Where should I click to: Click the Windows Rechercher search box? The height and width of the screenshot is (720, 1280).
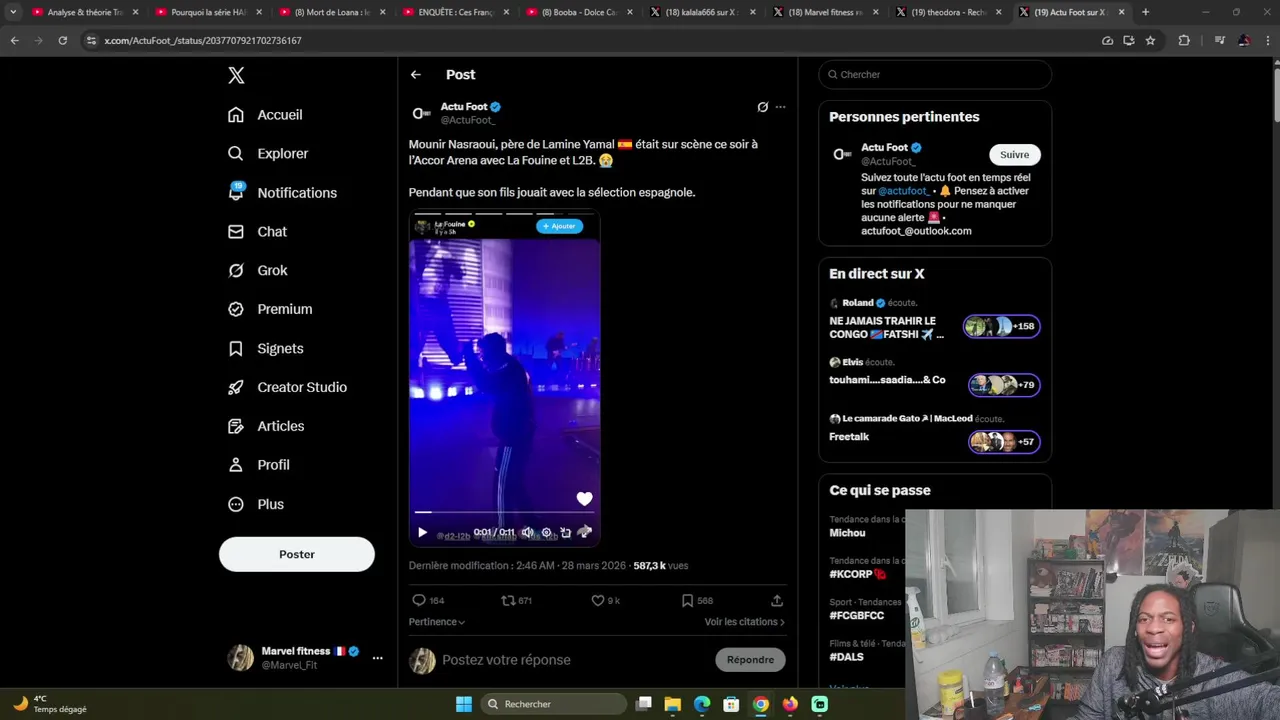coord(555,704)
